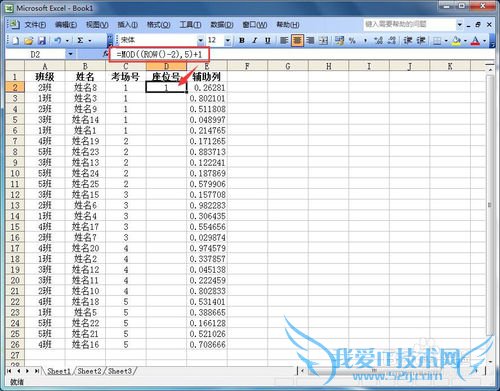Open the Font Color dropdown arrow

click(485, 41)
